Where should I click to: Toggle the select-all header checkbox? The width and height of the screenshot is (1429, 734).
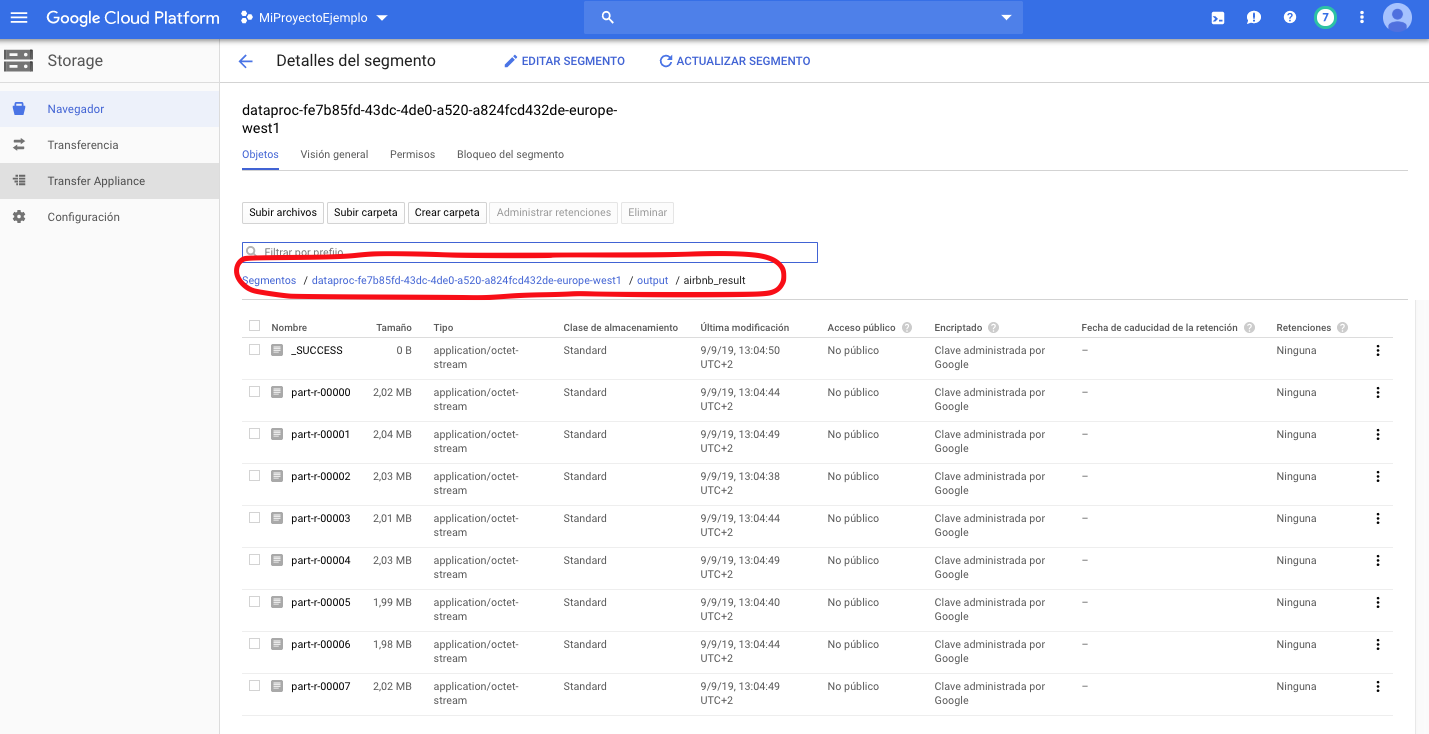pos(254,326)
